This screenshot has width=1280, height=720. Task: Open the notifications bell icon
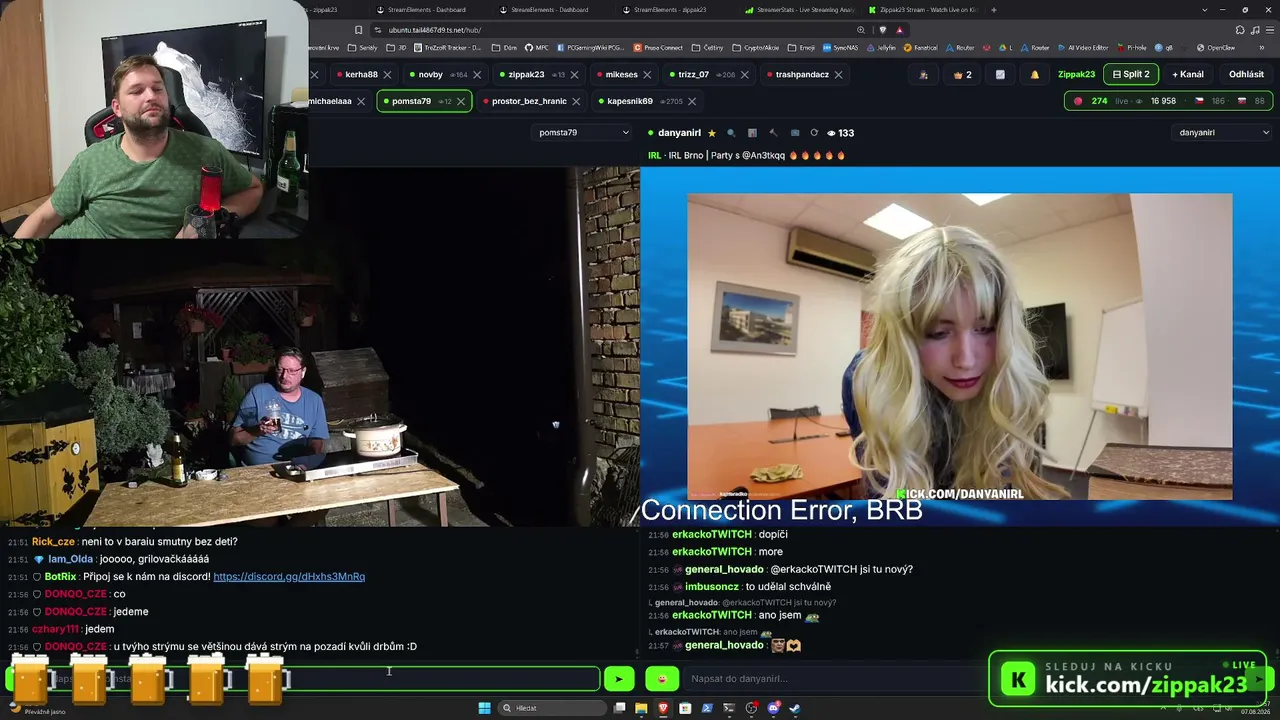(x=1035, y=75)
